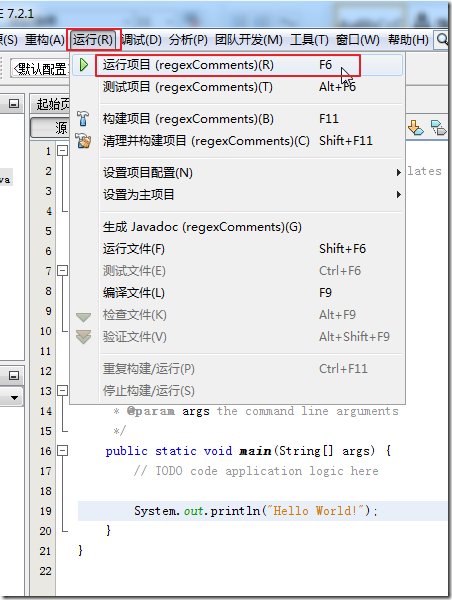Switch to the 起始页 tab
The width and height of the screenshot is (452, 600).
point(51,104)
